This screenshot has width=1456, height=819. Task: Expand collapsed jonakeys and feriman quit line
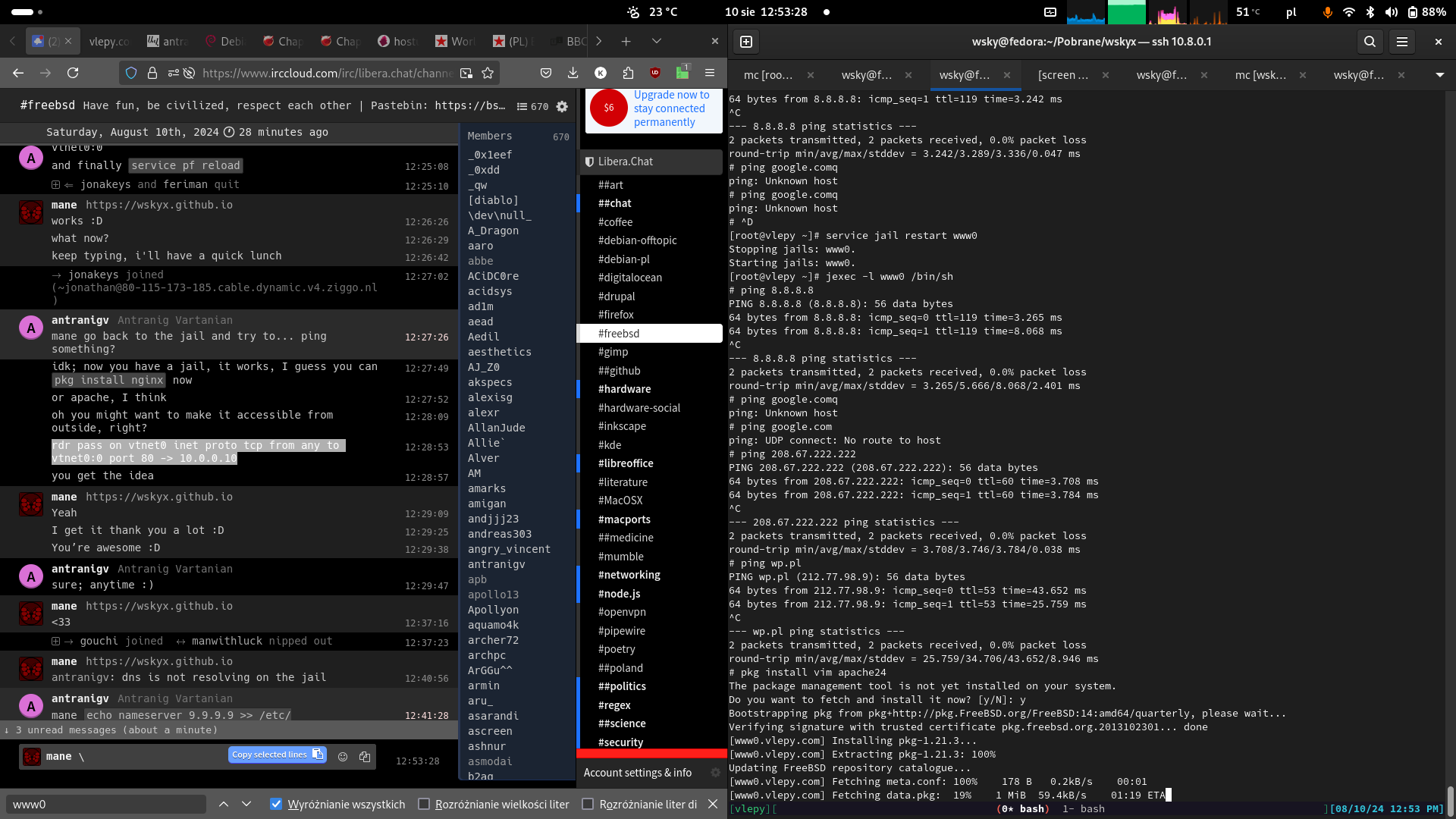tap(55, 185)
